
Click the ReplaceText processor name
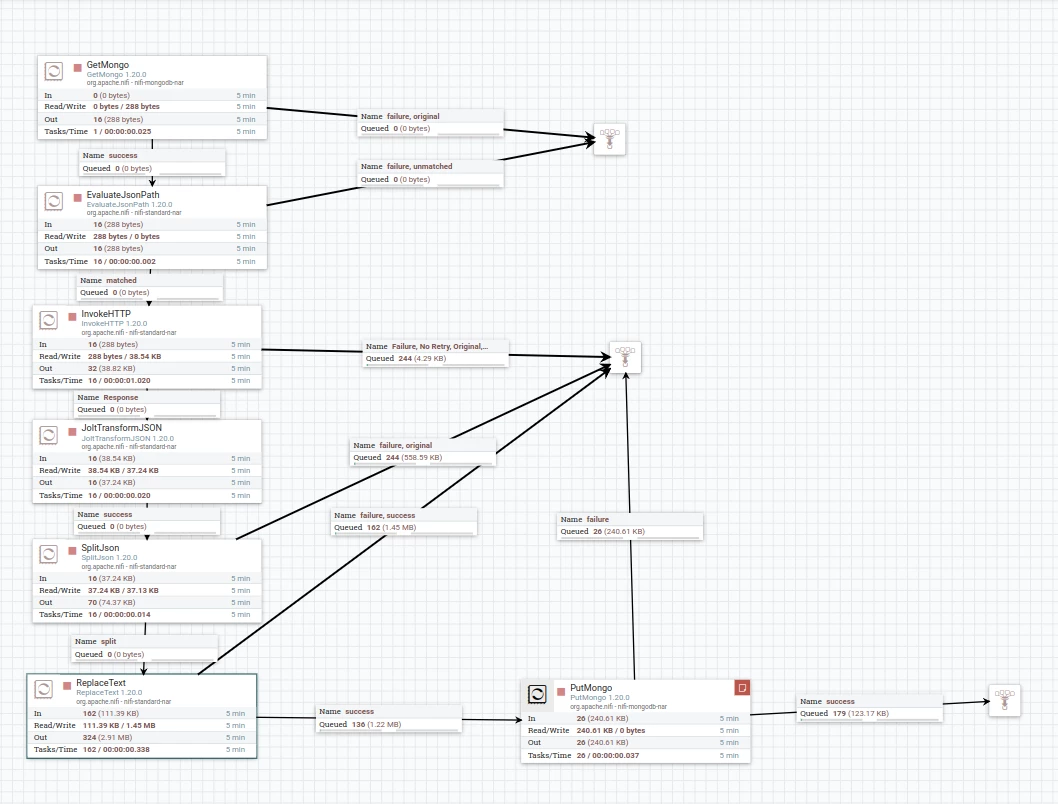pyautogui.click(x=101, y=683)
